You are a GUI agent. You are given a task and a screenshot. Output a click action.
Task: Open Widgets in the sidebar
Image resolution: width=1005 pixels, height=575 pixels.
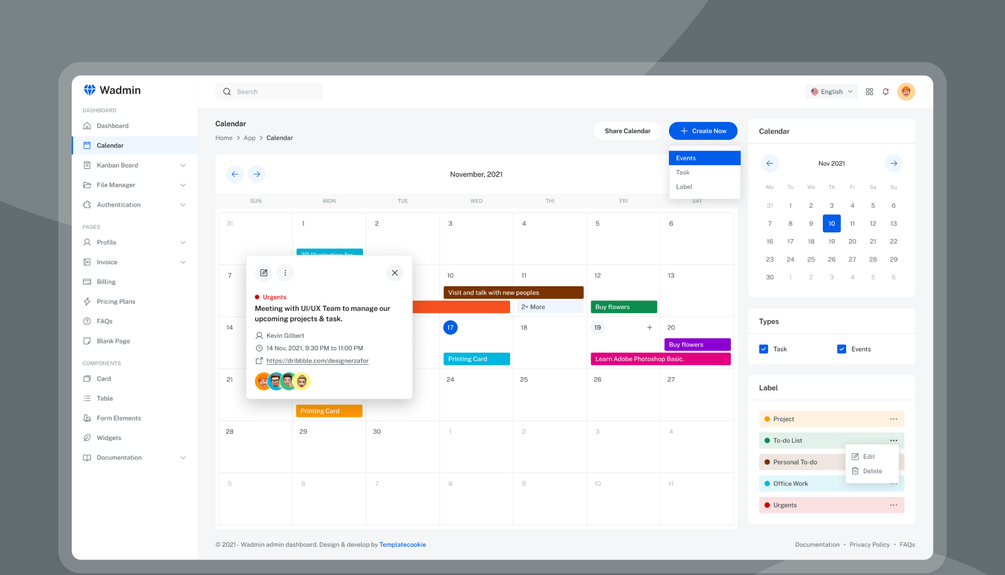(x=108, y=438)
